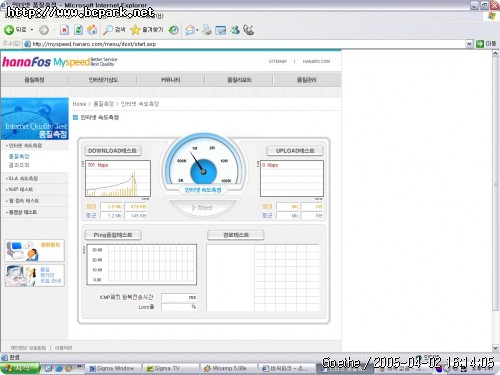Click the Messenger people icon in toolbar
The height and width of the screenshot is (375, 500).
pyautogui.click(x=235, y=30)
